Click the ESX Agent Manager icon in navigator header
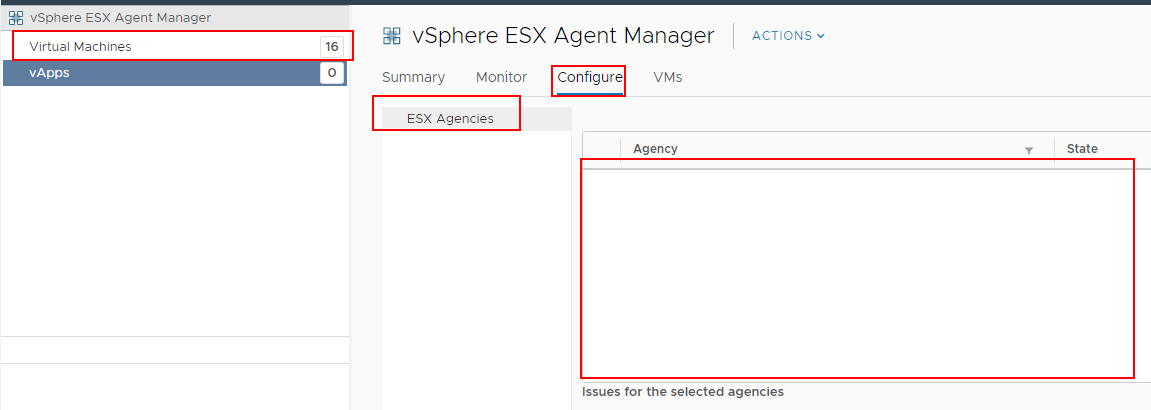Image resolution: width=1151 pixels, height=410 pixels. [x=16, y=17]
